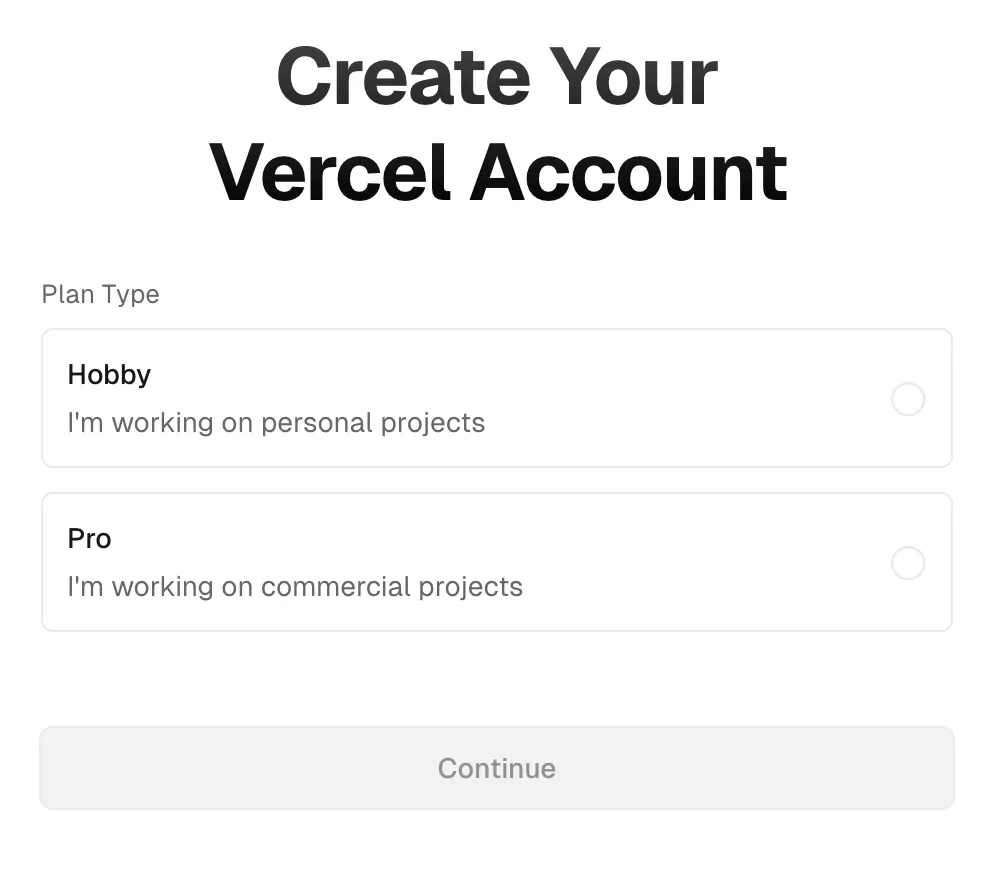1008x878 pixels.
Task: Click the word "Vercel" in the heading
Action: (330, 172)
